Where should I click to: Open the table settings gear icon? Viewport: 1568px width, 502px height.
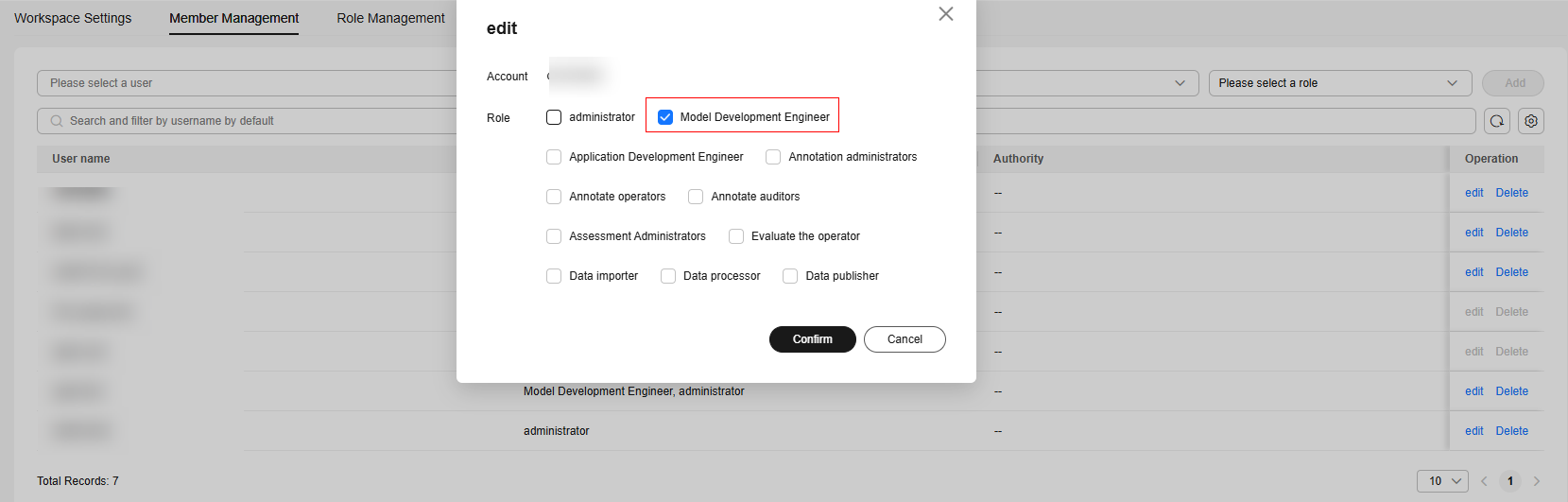click(x=1531, y=121)
